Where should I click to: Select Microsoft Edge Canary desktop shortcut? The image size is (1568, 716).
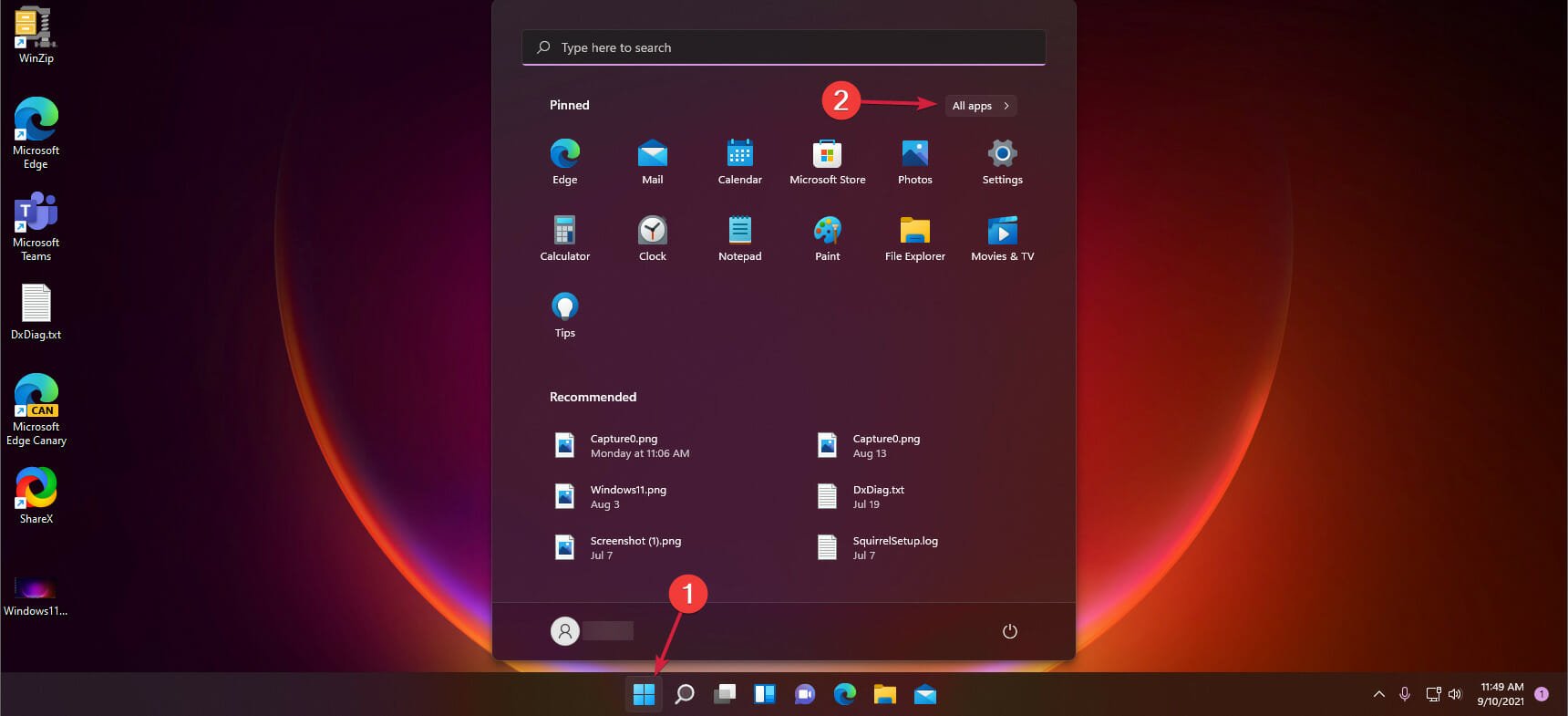coord(36,410)
